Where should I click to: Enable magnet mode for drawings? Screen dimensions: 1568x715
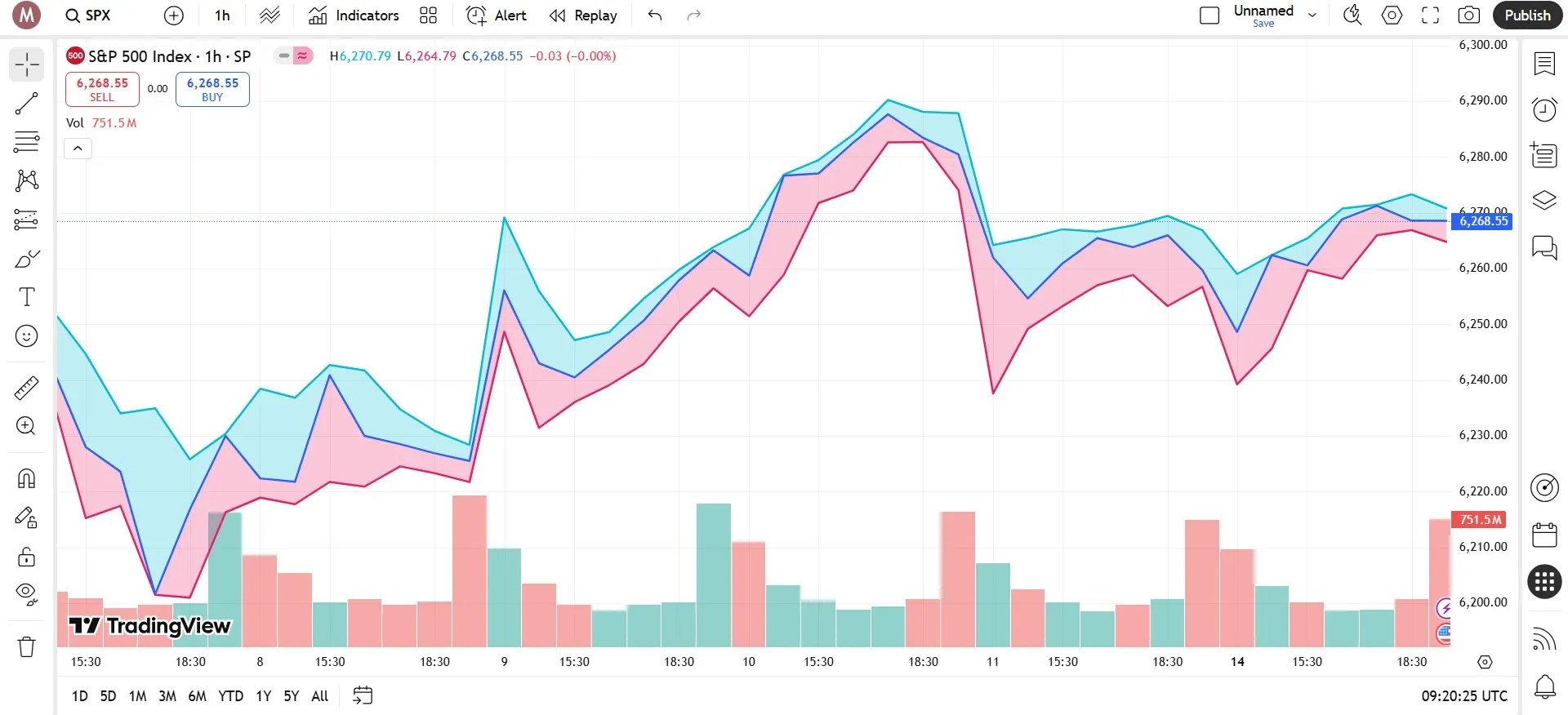pyautogui.click(x=26, y=478)
